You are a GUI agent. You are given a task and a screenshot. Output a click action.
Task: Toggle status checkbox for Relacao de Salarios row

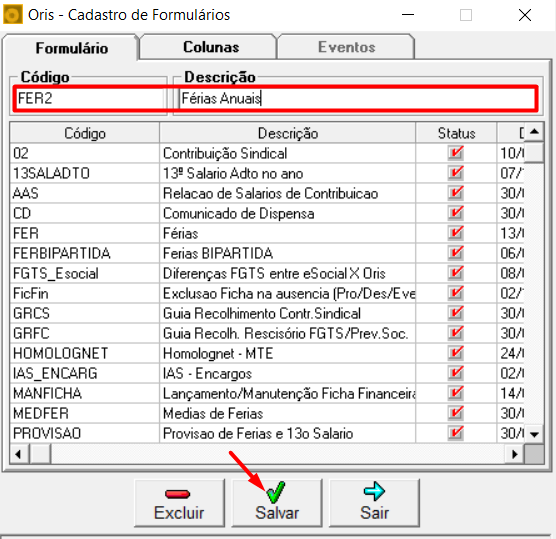(456, 193)
